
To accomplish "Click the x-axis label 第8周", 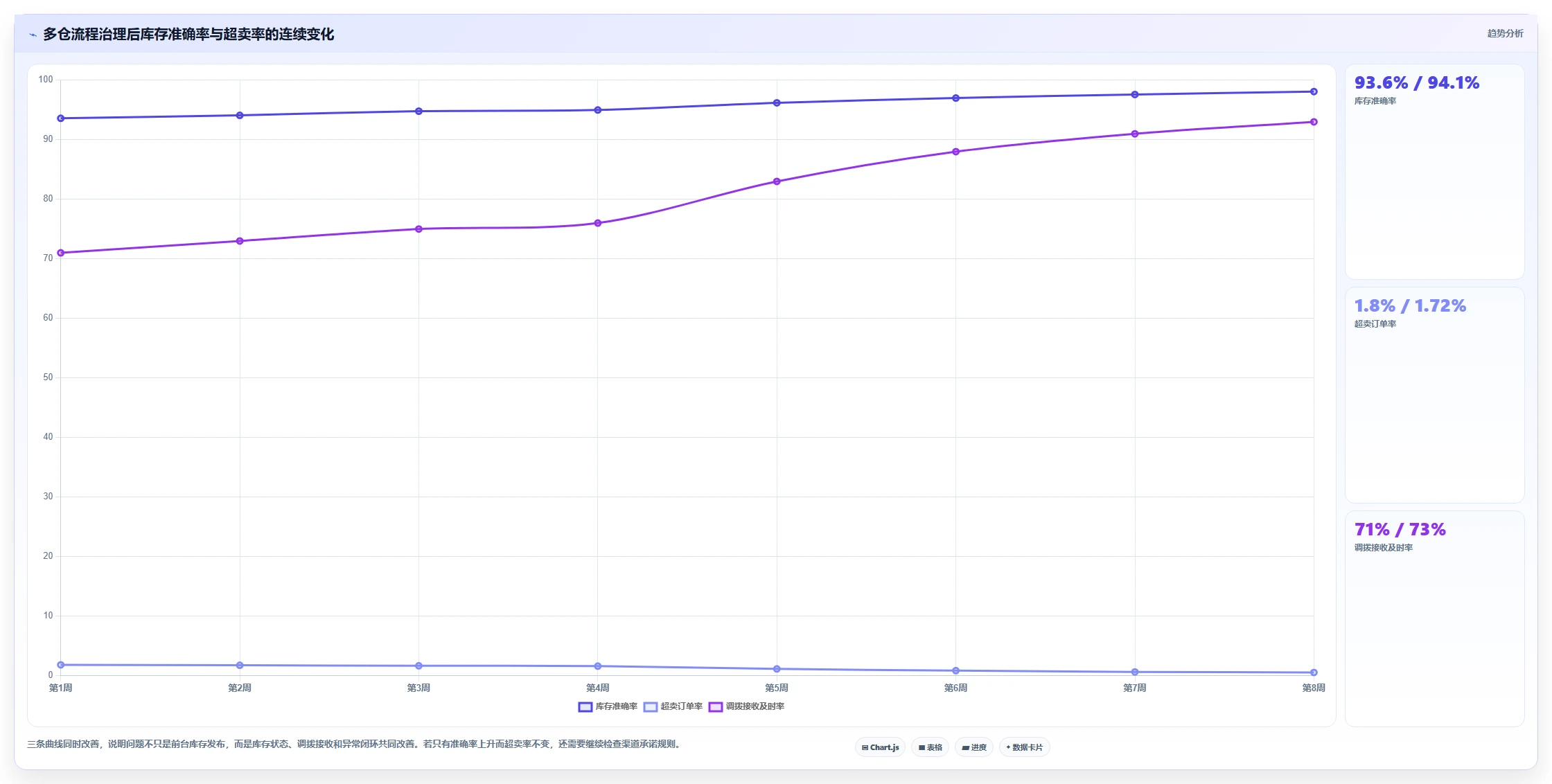I will tap(1314, 688).
